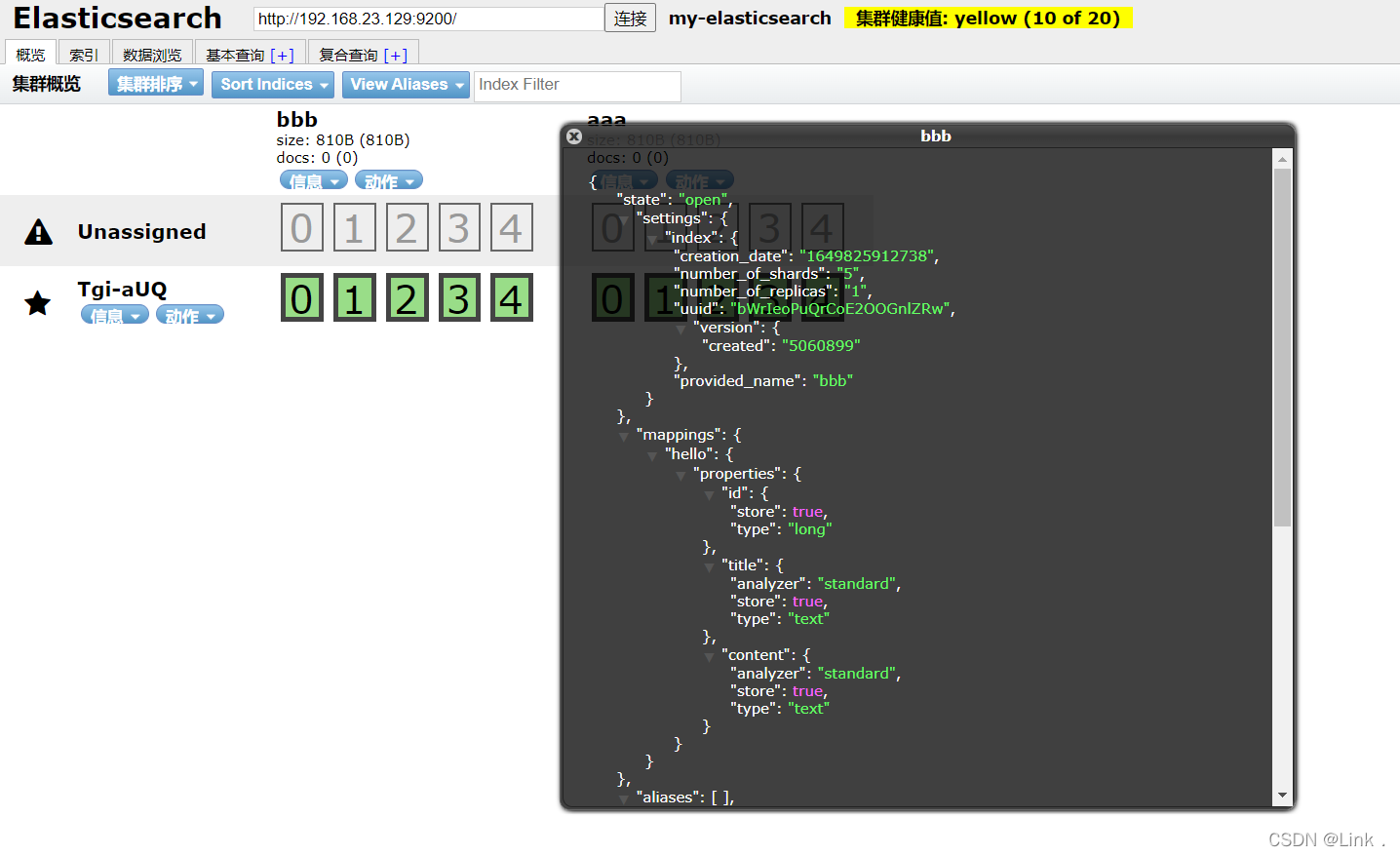Select unassigned bbb shard 1

pos(354,228)
